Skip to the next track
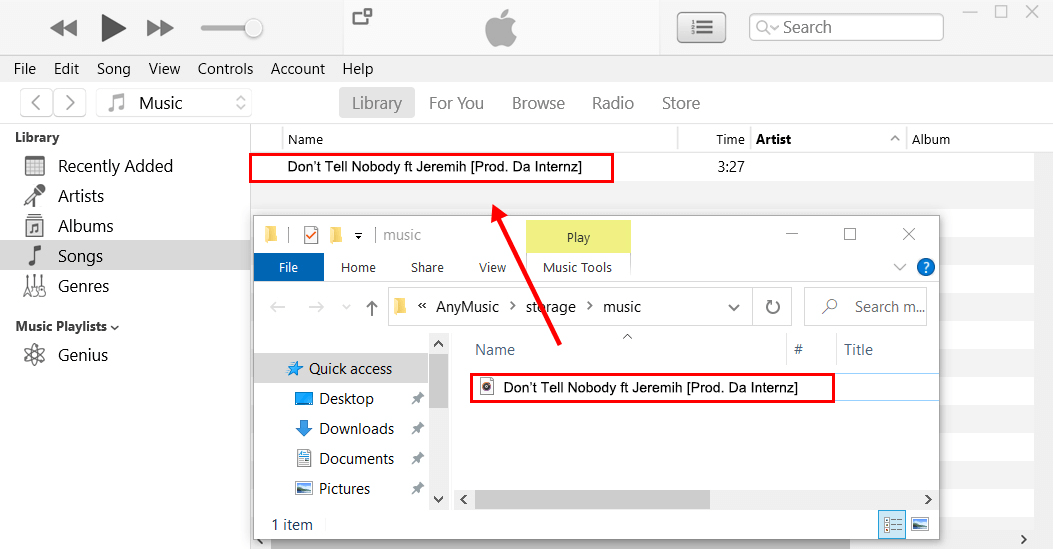 click(160, 28)
